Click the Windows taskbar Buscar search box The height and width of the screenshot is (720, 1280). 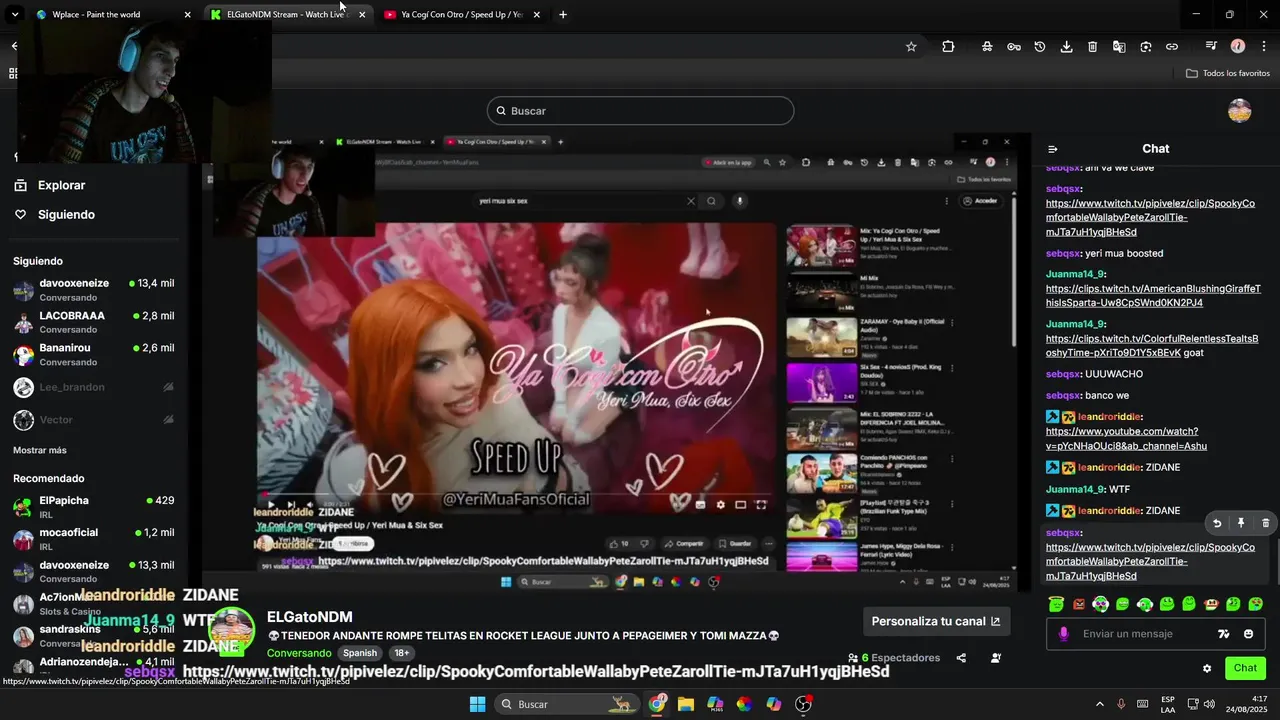[x=567, y=704]
